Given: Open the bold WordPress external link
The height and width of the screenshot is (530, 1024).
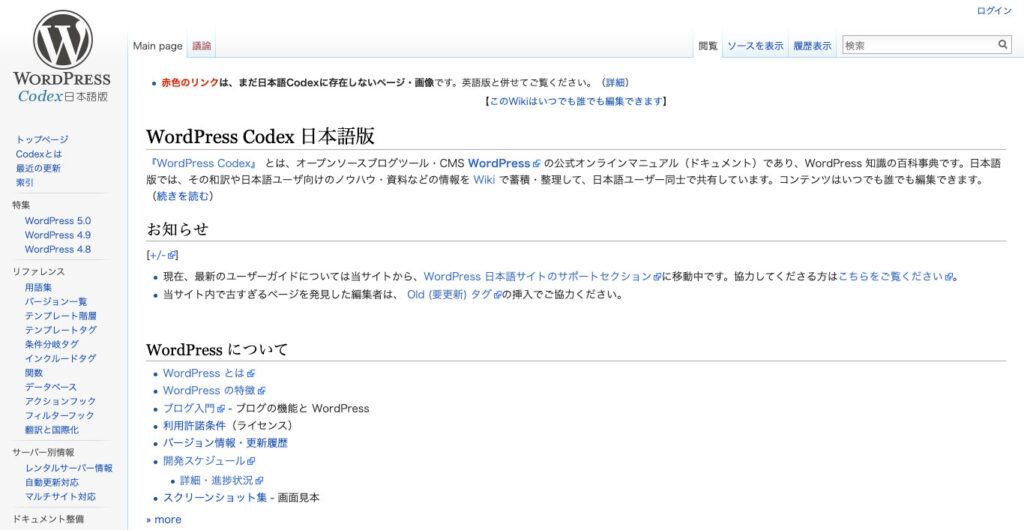Looking at the screenshot, I should [x=504, y=163].
